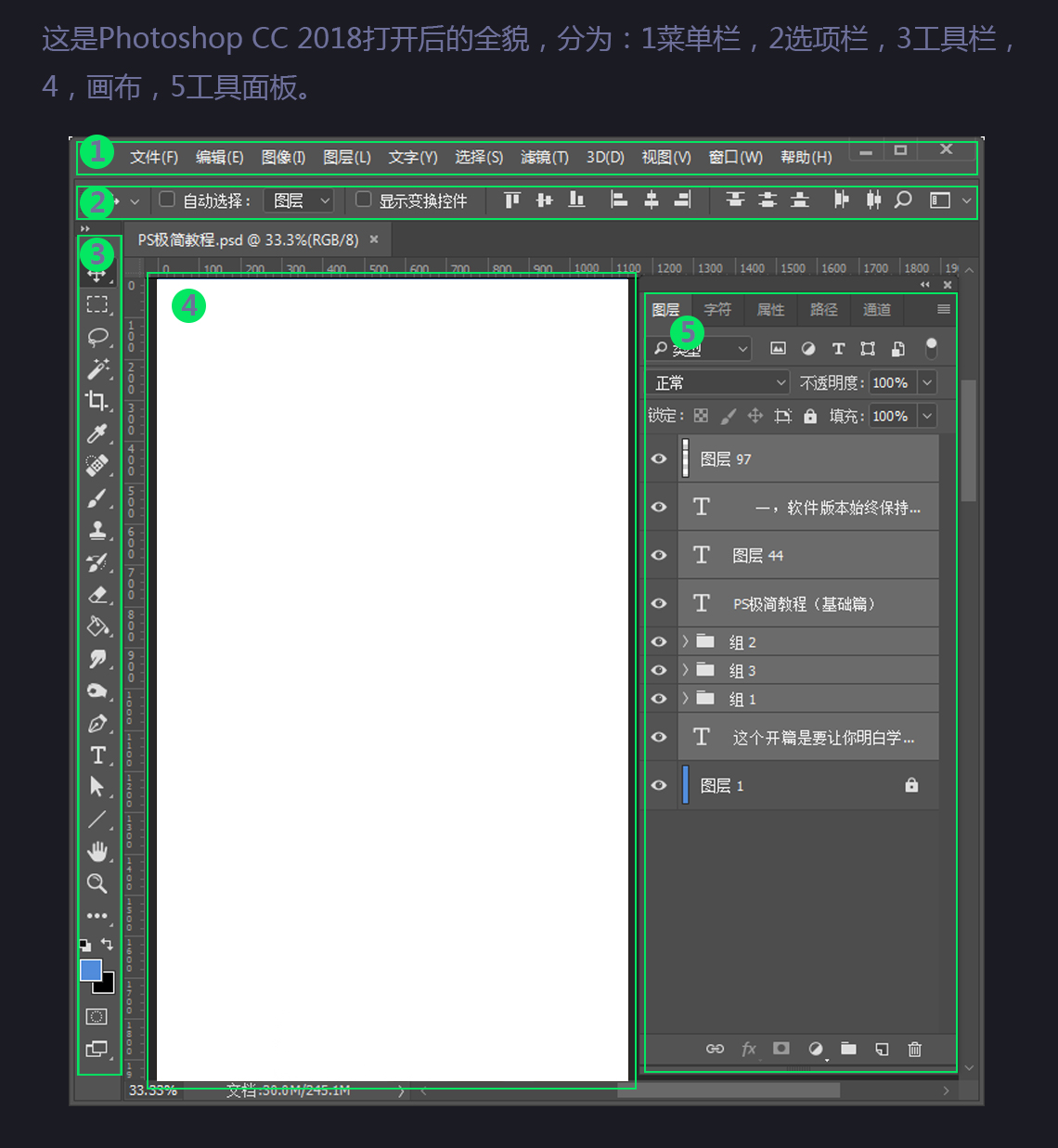Open the 图像(I) menu
Screen dimensions: 1058x1148
tap(283, 157)
